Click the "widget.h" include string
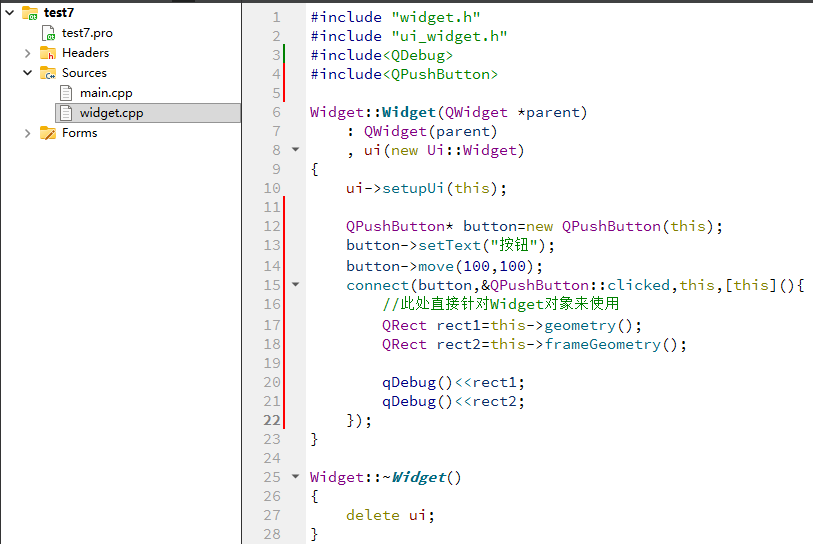The height and width of the screenshot is (544, 813). [436, 17]
